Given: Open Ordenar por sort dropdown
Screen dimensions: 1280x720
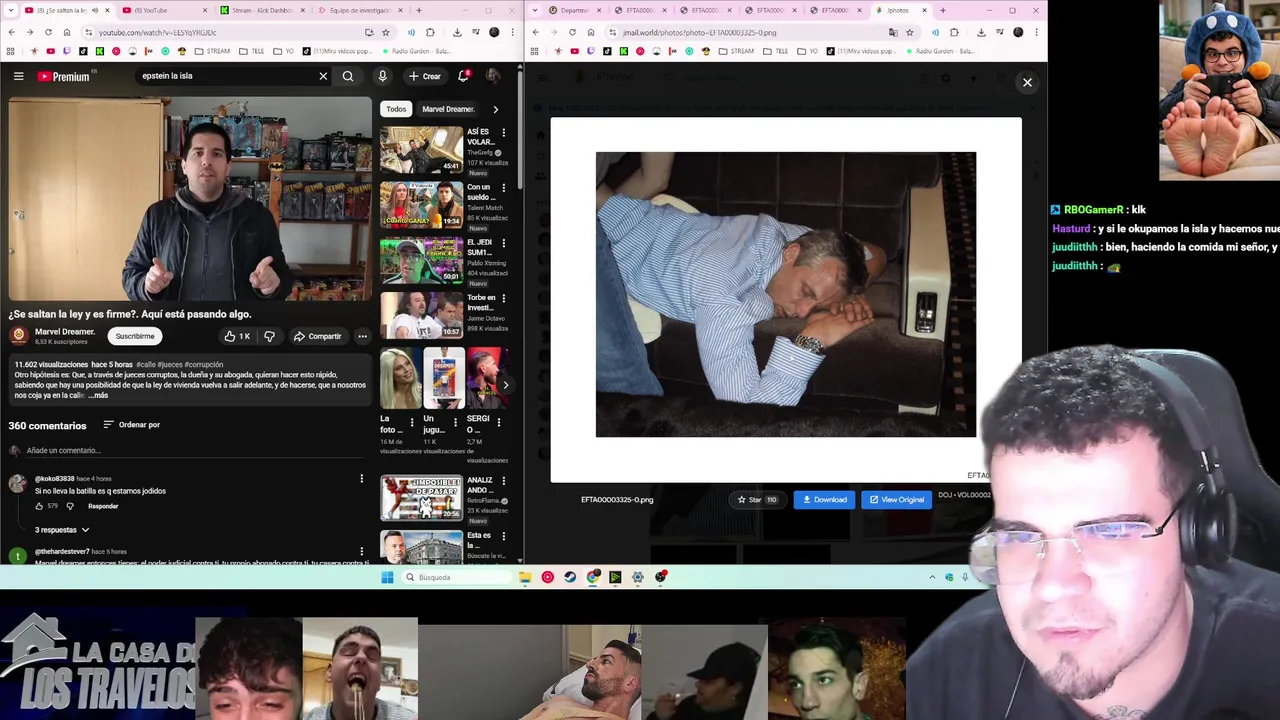Looking at the screenshot, I should (x=131, y=425).
